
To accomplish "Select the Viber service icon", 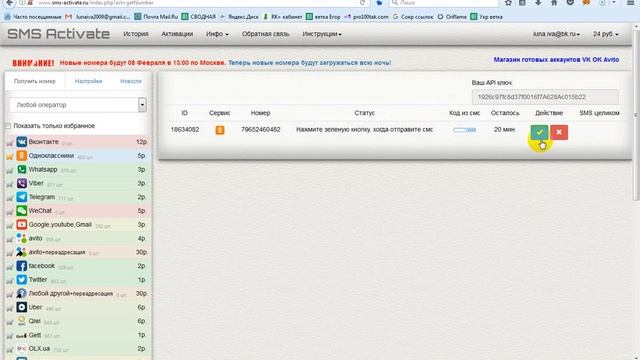I will coord(22,183).
